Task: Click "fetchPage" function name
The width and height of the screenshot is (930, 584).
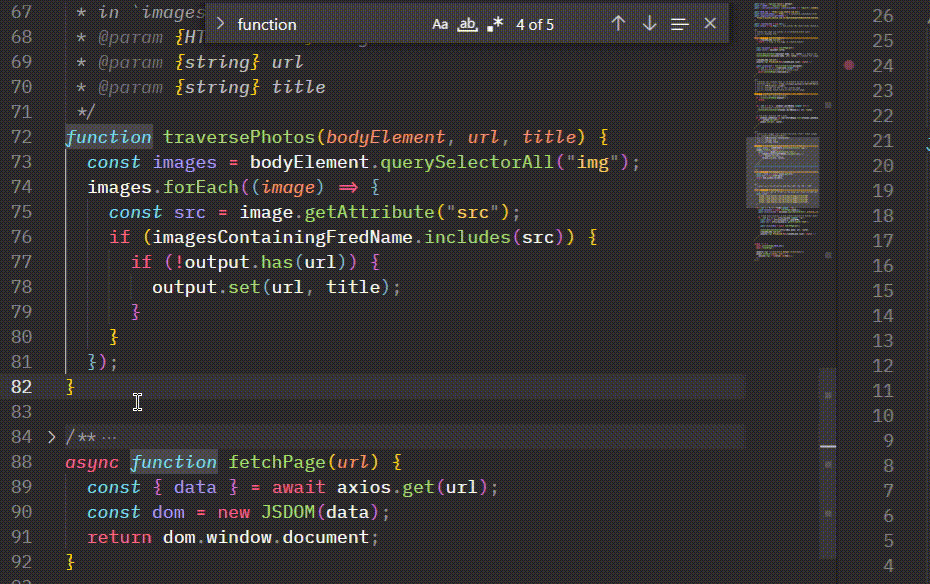Action: [x=277, y=462]
